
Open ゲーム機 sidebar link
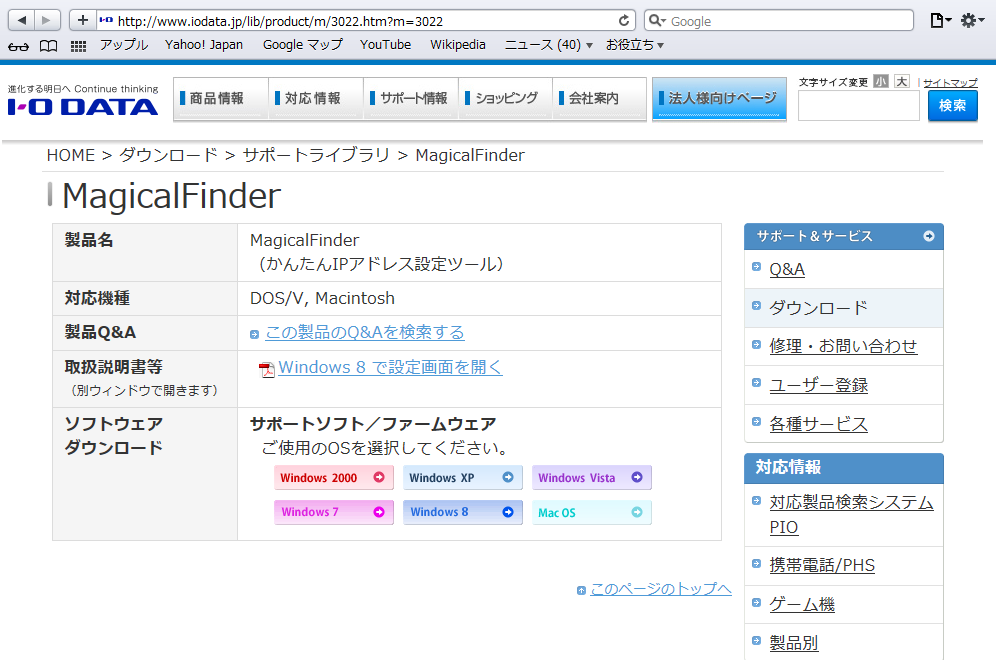click(802, 604)
